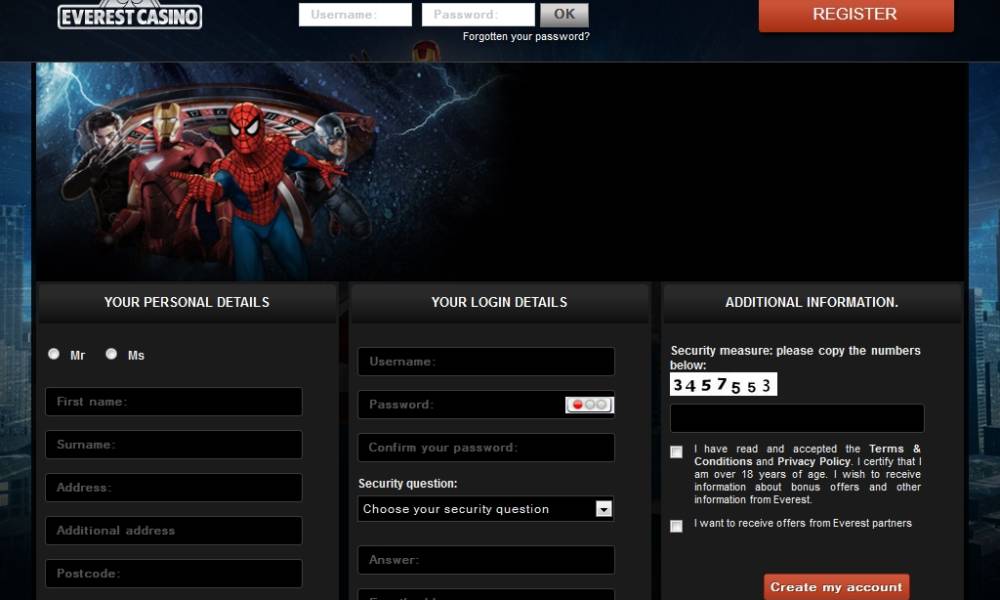Image resolution: width=1000 pixels, height=600 pixels.
Task: Click the password strength indicator
Action: click(x=589, y=404)
